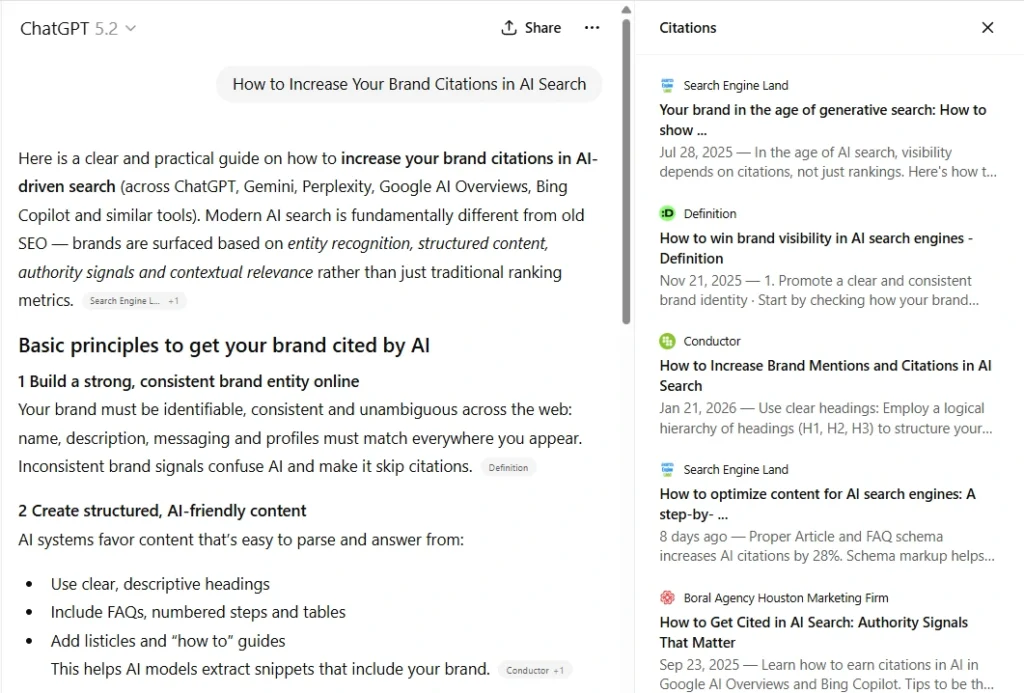Expand the Conductor +1 citation chip
The width and height of the screenshot is (1024, 693).
pos(534,671)
